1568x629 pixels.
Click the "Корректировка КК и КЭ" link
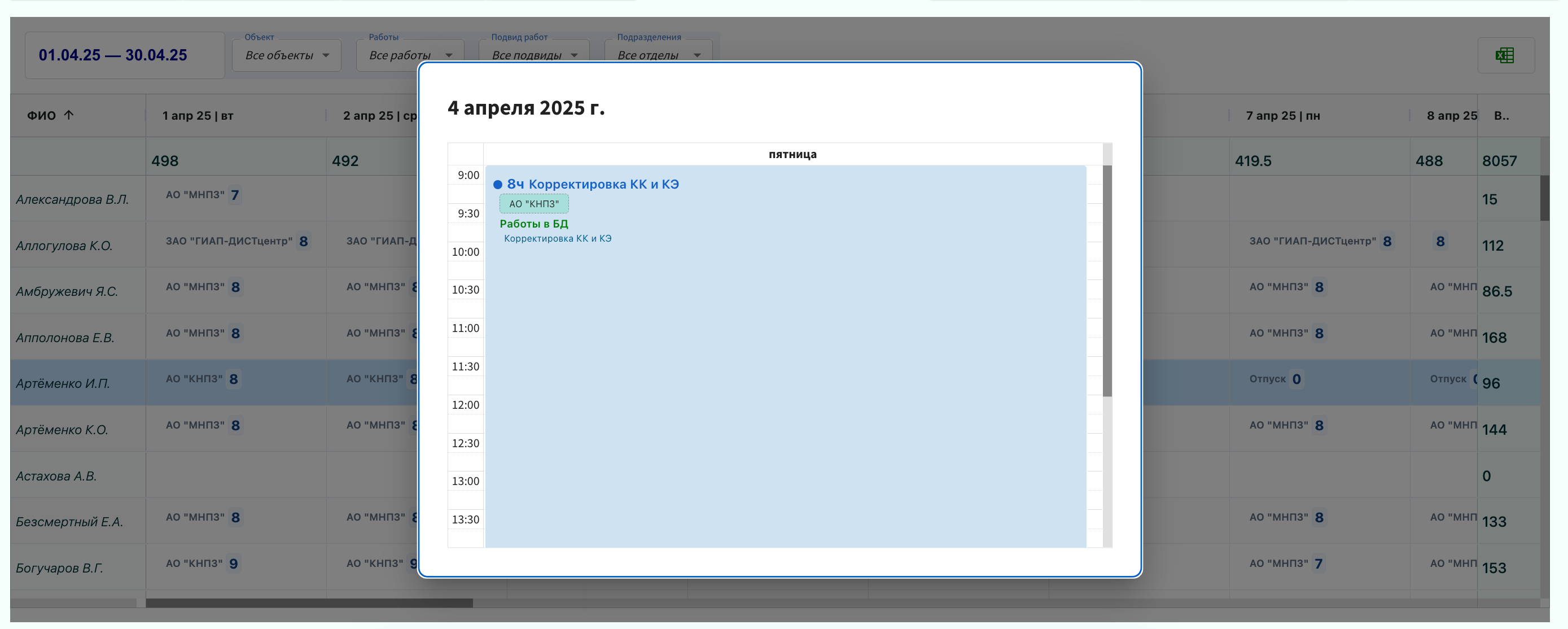558,238
